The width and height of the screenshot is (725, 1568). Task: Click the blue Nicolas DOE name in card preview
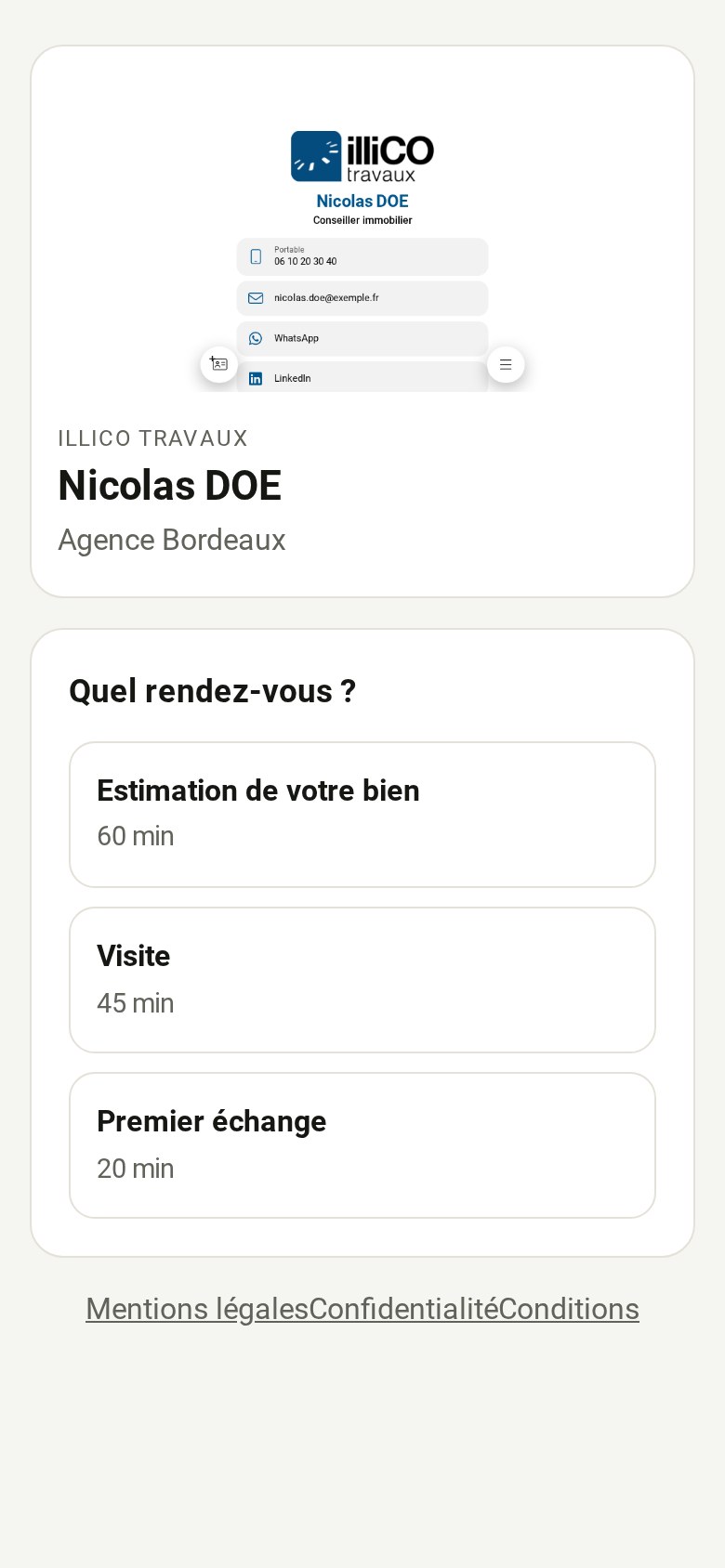coord(362,202)
